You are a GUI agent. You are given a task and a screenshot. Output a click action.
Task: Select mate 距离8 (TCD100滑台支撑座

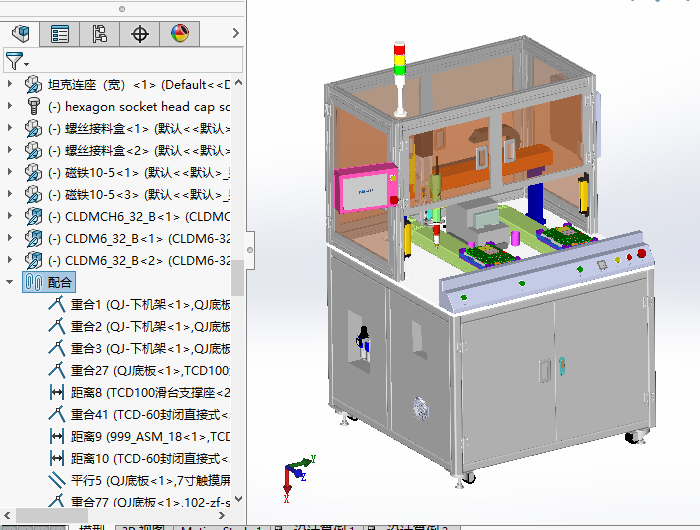150,392
